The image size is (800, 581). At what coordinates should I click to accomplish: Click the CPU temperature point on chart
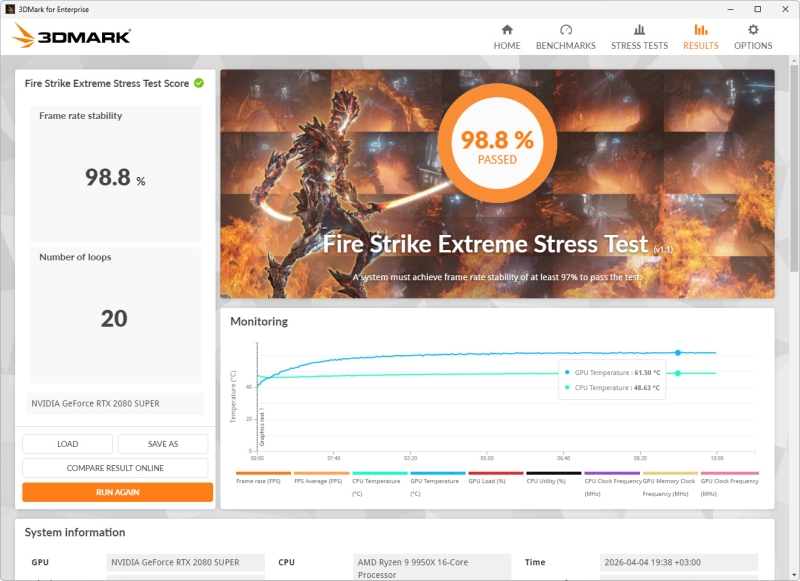point(678,373)
